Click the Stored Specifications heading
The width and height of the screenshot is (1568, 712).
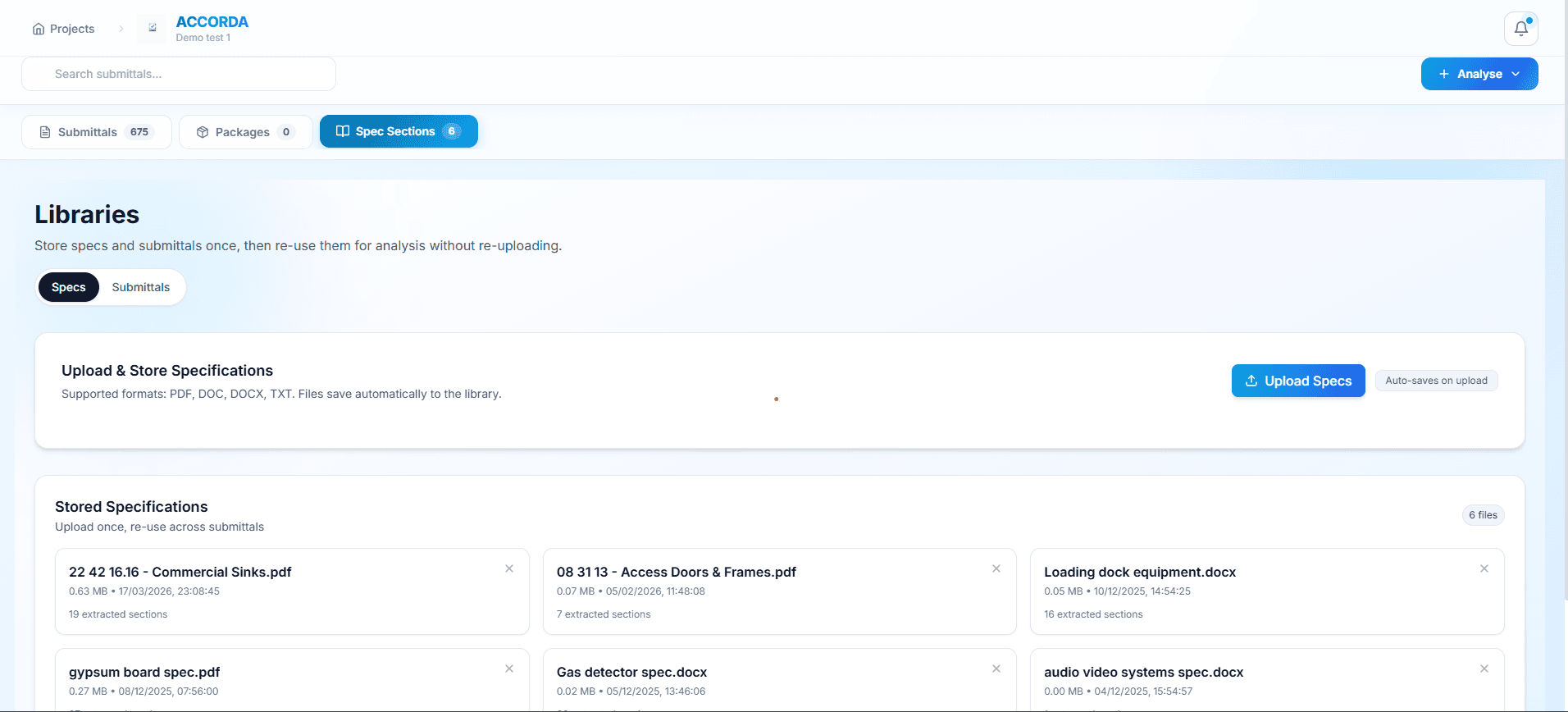(131, 507)
